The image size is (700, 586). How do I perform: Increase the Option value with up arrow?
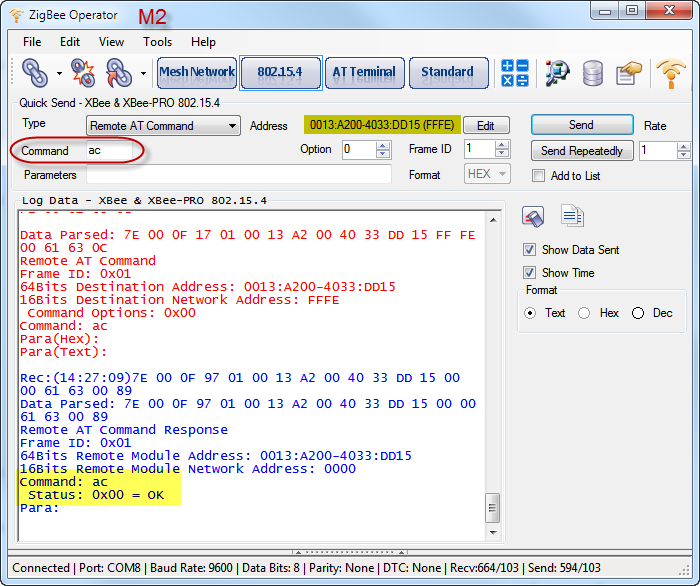point(383,145)
